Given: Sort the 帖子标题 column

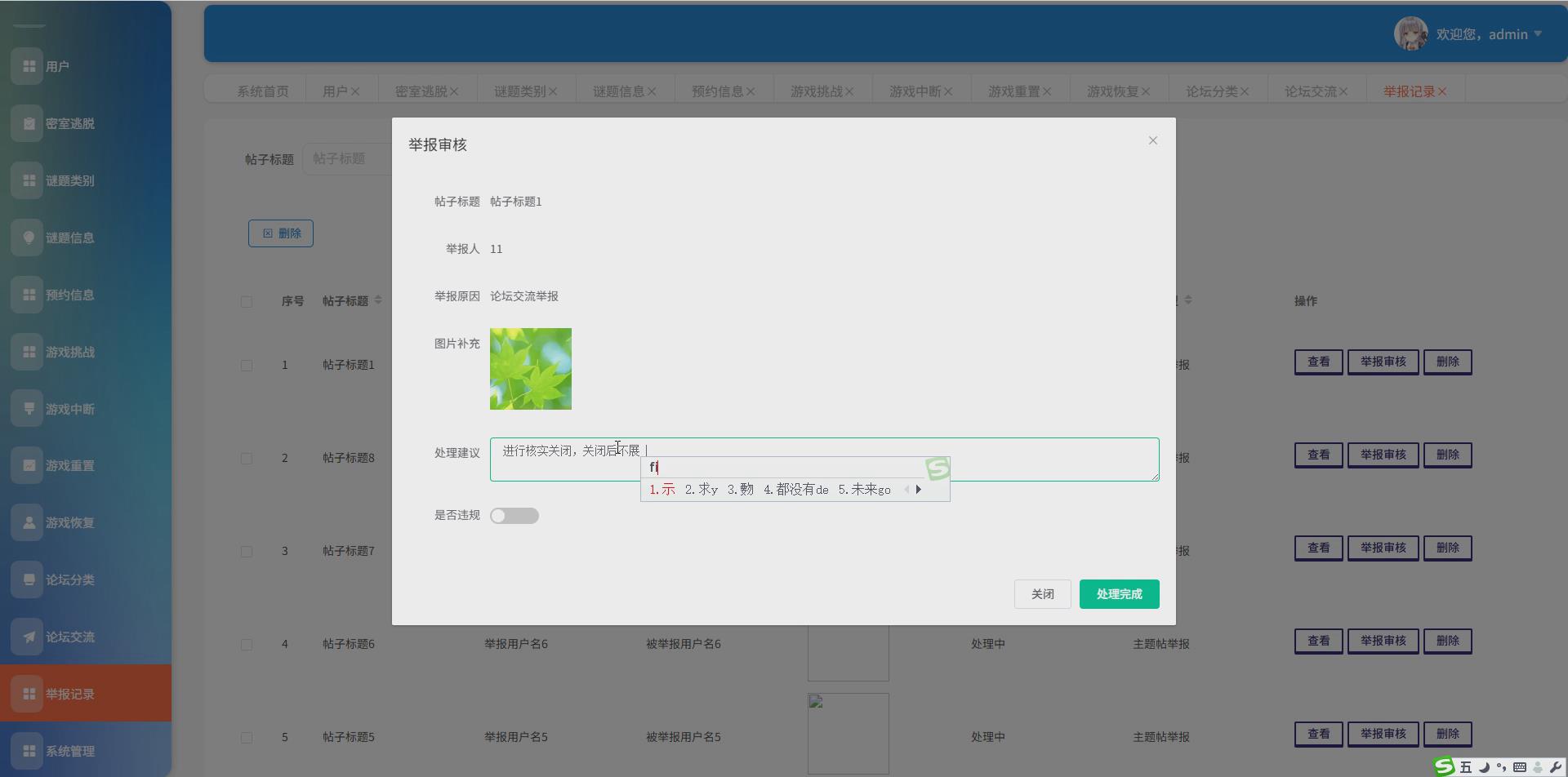Looking at the screenshot, I should (x=379, y=300).
